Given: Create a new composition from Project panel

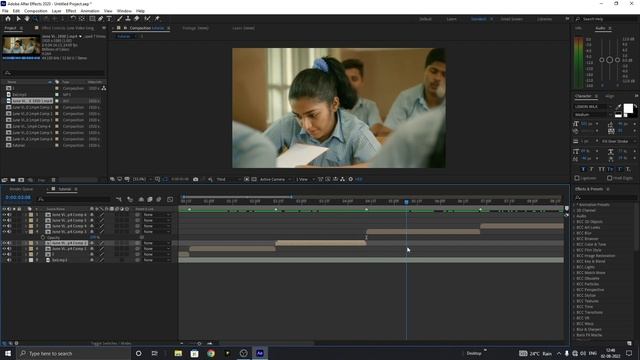Looking at the screenshot, I should click(x=21, y=180).
